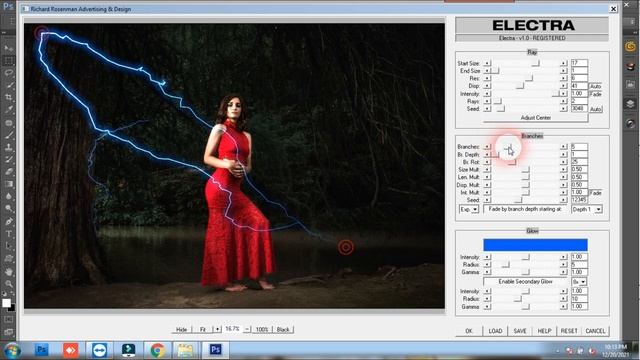
Task: Select the Type tool
Action: 9,234
